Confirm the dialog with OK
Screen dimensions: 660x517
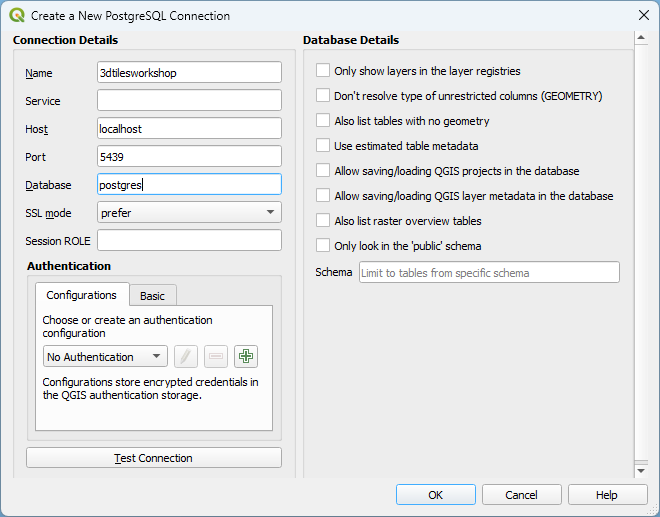pyautogui.click(x=436, y=495)
